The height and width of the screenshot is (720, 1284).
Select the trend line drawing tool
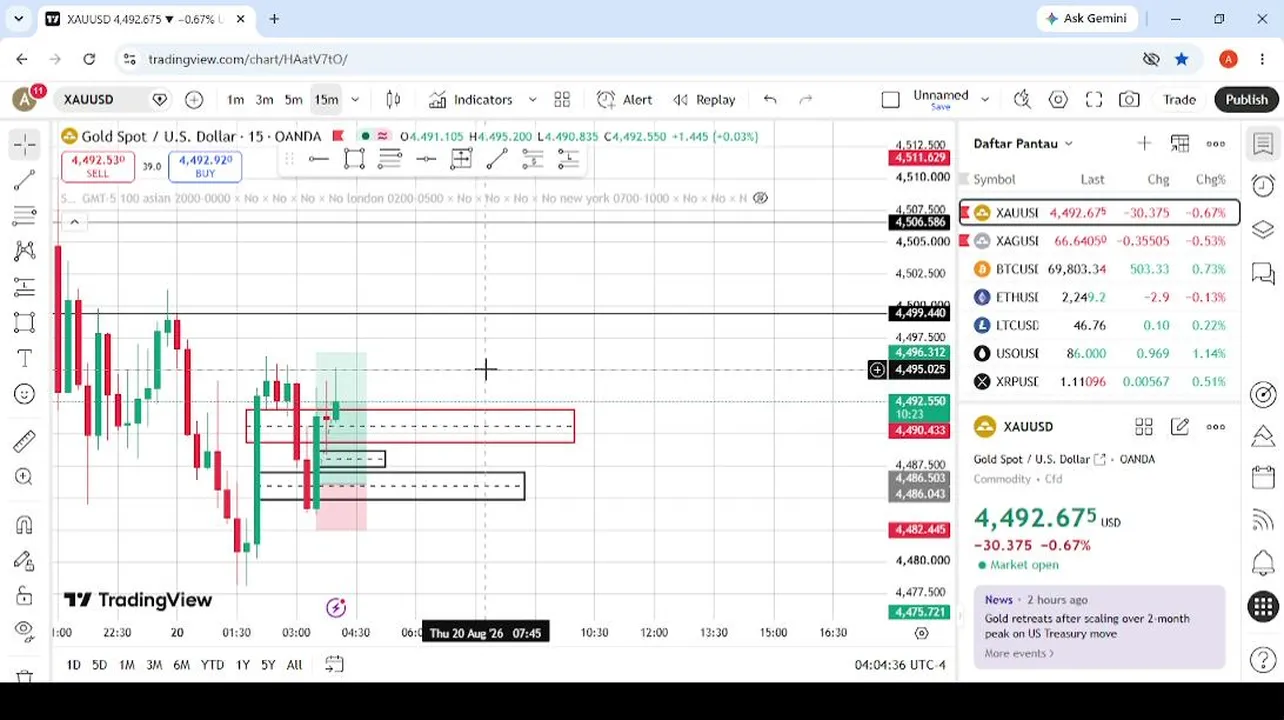click(25, 180)
